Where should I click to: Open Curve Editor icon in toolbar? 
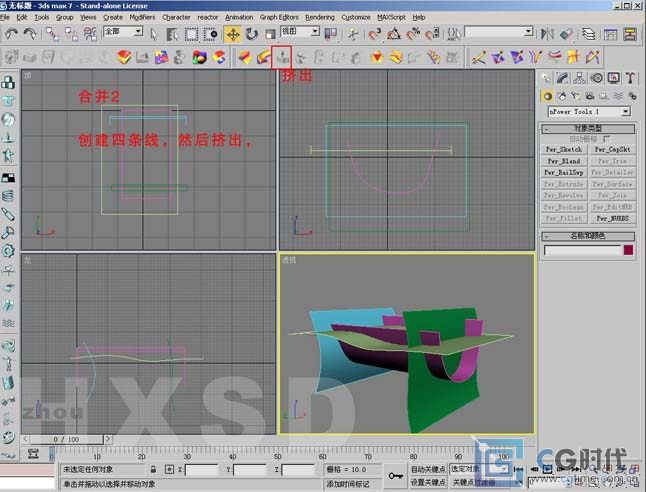pos(611,34)
